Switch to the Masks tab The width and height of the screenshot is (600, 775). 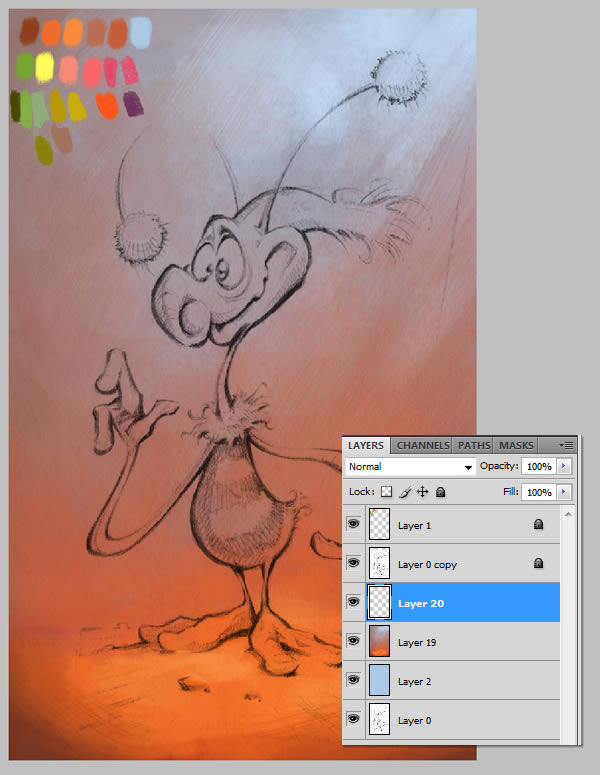click(x=516, y=445)
